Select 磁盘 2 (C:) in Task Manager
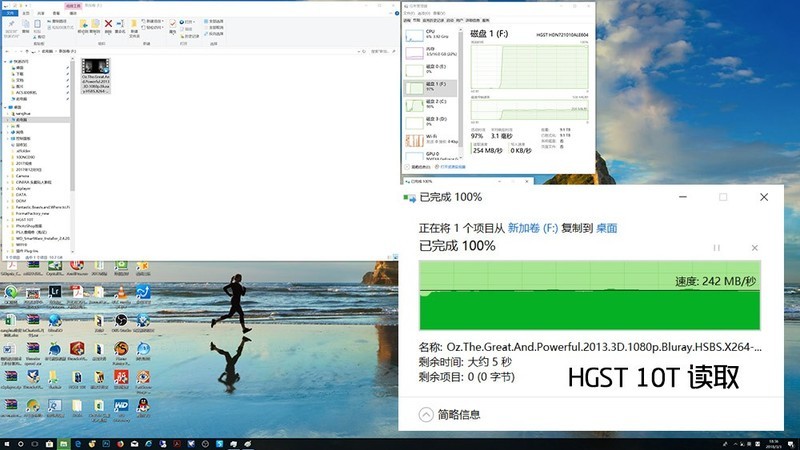Screen dimensions: 800x450 coord(431,106)
